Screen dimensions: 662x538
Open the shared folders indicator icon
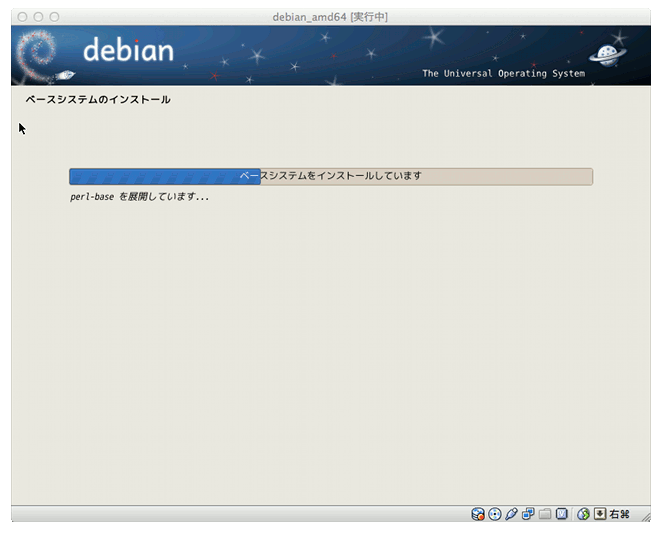click(545, 514)
